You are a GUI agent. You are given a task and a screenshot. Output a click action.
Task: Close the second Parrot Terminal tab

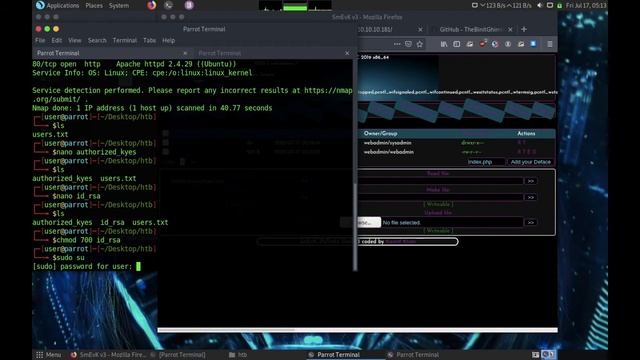tap(347, 53)
